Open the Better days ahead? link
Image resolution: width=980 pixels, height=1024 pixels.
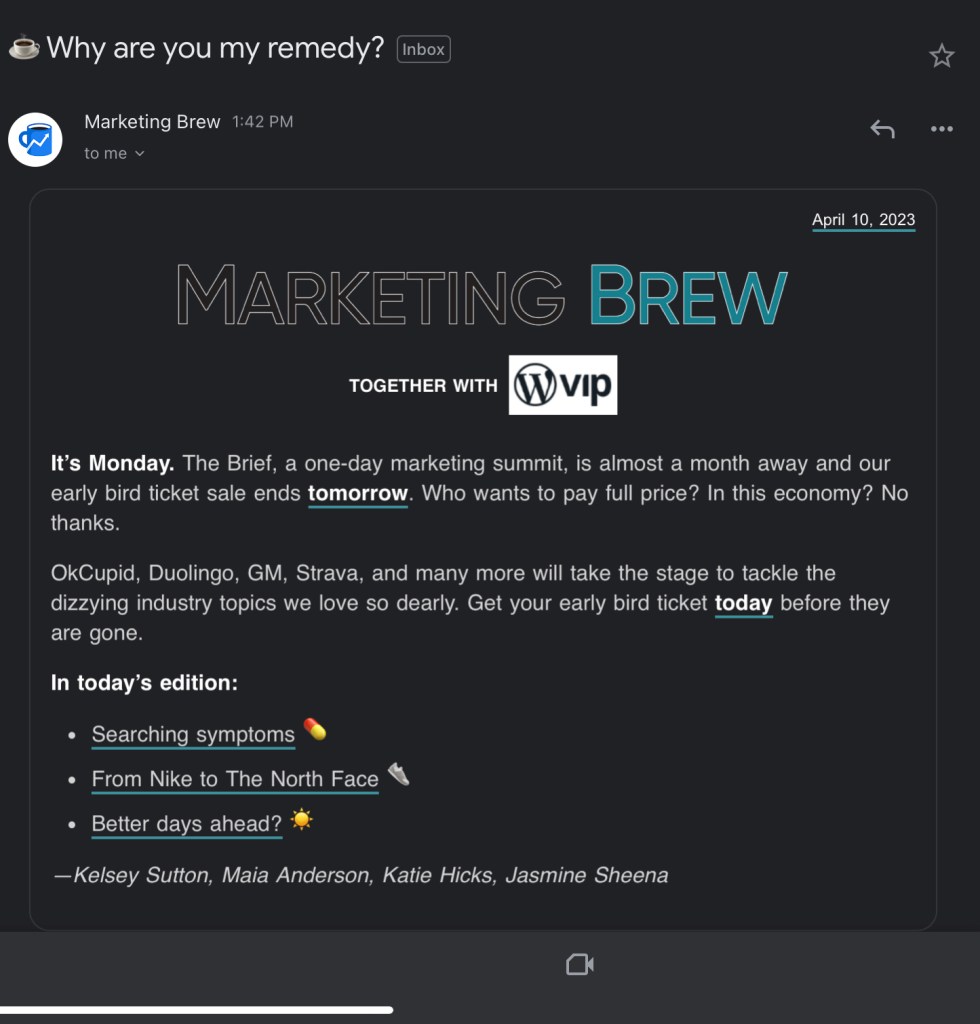coord(187,824)
